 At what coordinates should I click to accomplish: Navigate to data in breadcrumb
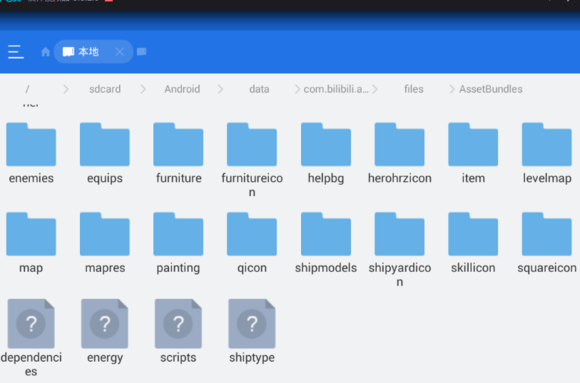259,89
